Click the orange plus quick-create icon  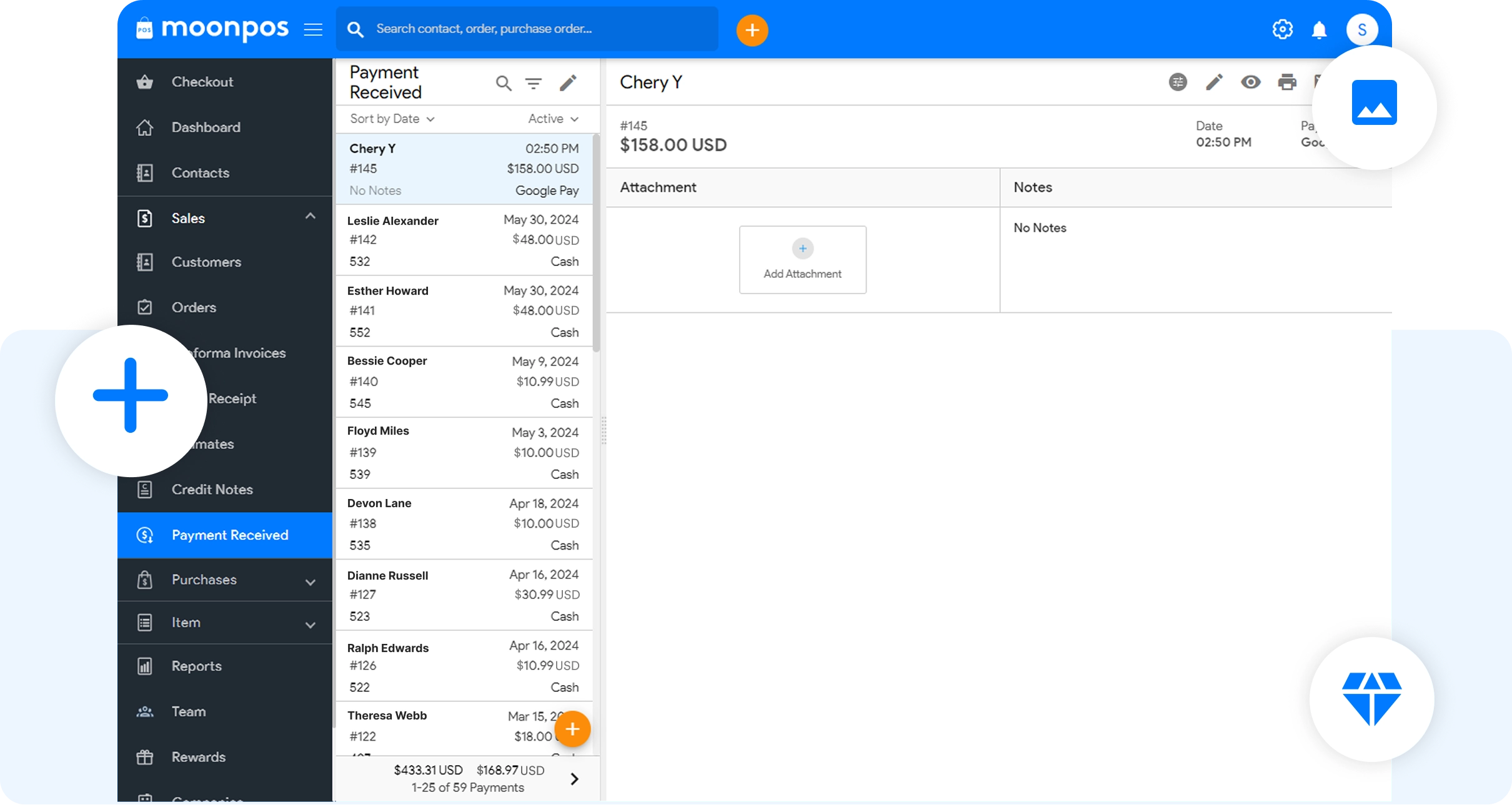click(752, 29)
